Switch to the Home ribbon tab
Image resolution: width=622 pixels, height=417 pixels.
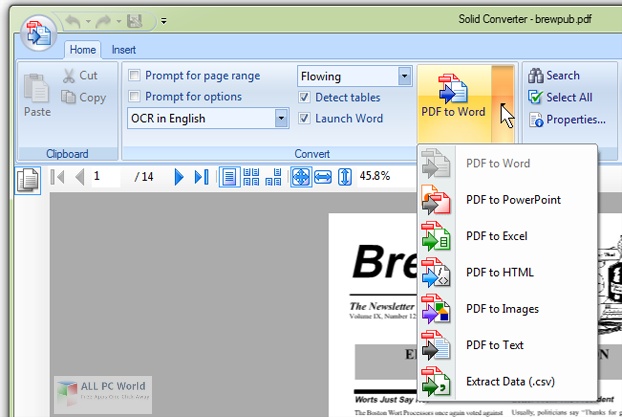[83, 50]
